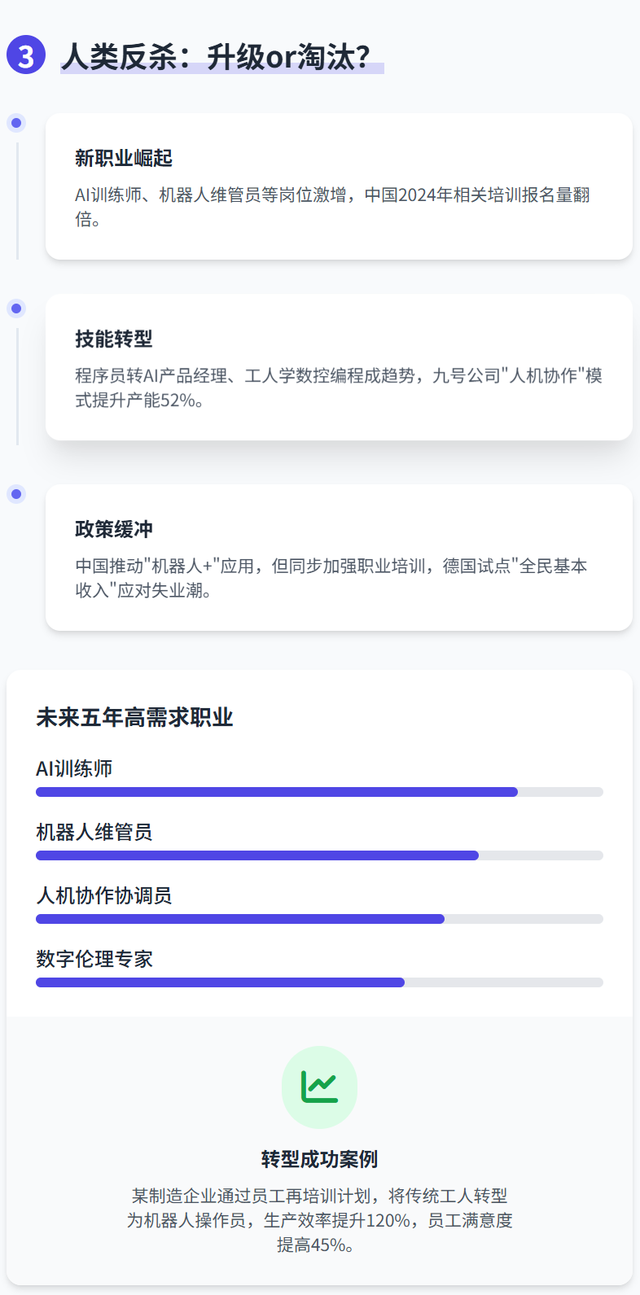Select the first timeline dot beside 新职业崛起
The width and height of the screenshot is (640, 1295).
(x=16, y=123)
